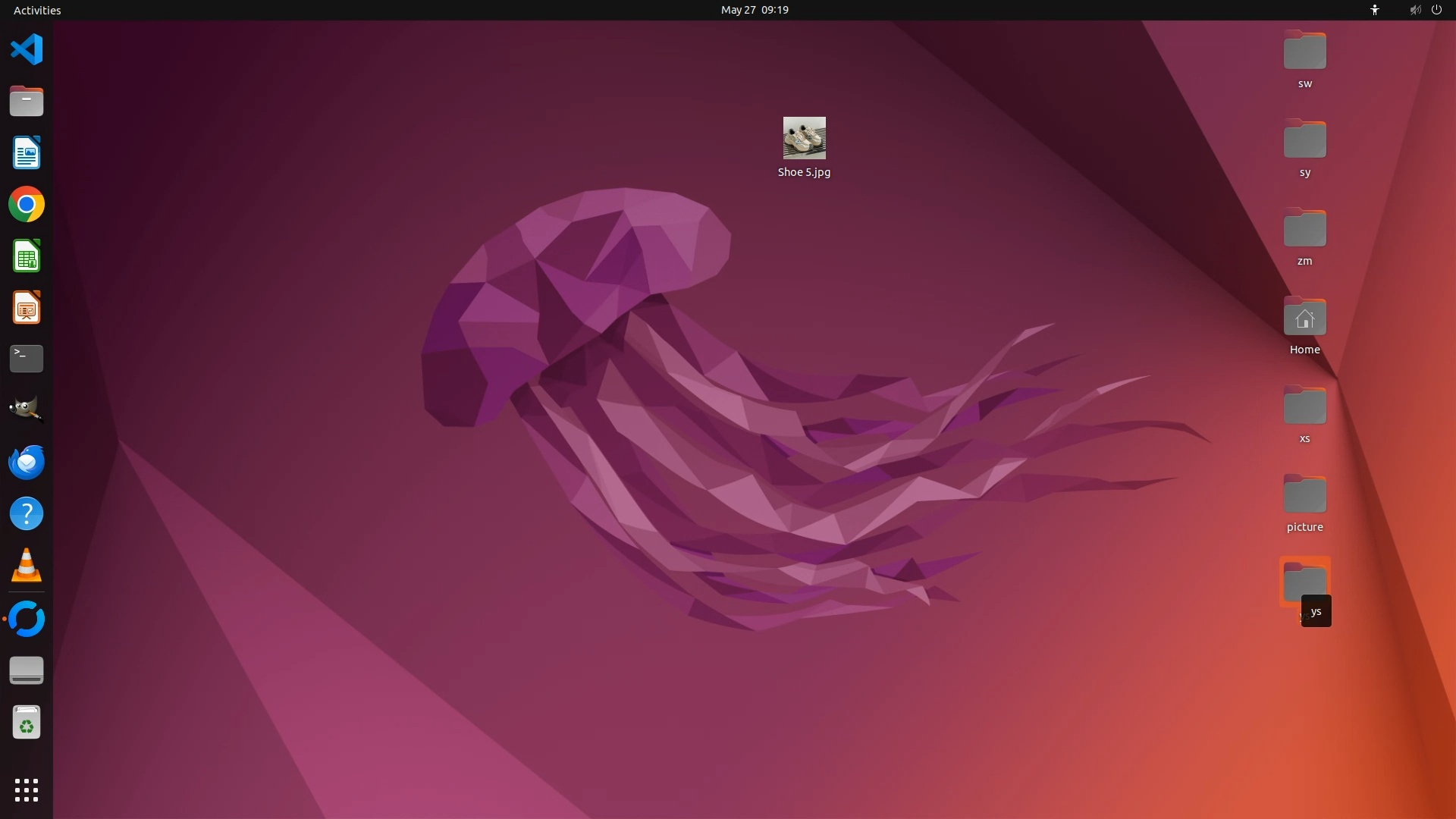Open the date and time menu
Viewport: 1456px width, 819px height.
(754, 10)
